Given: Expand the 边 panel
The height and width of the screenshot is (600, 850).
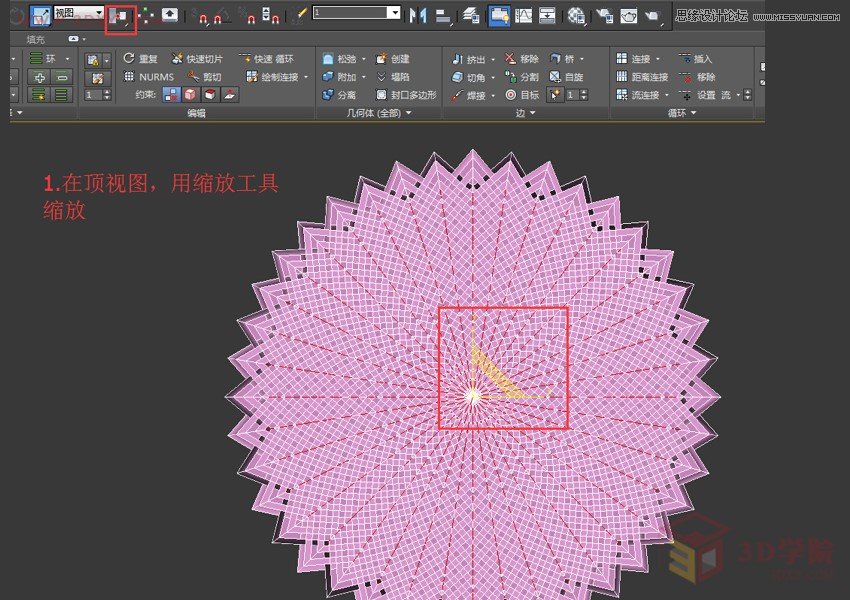Looking at the screenshot, I should (x=525, y=113).
